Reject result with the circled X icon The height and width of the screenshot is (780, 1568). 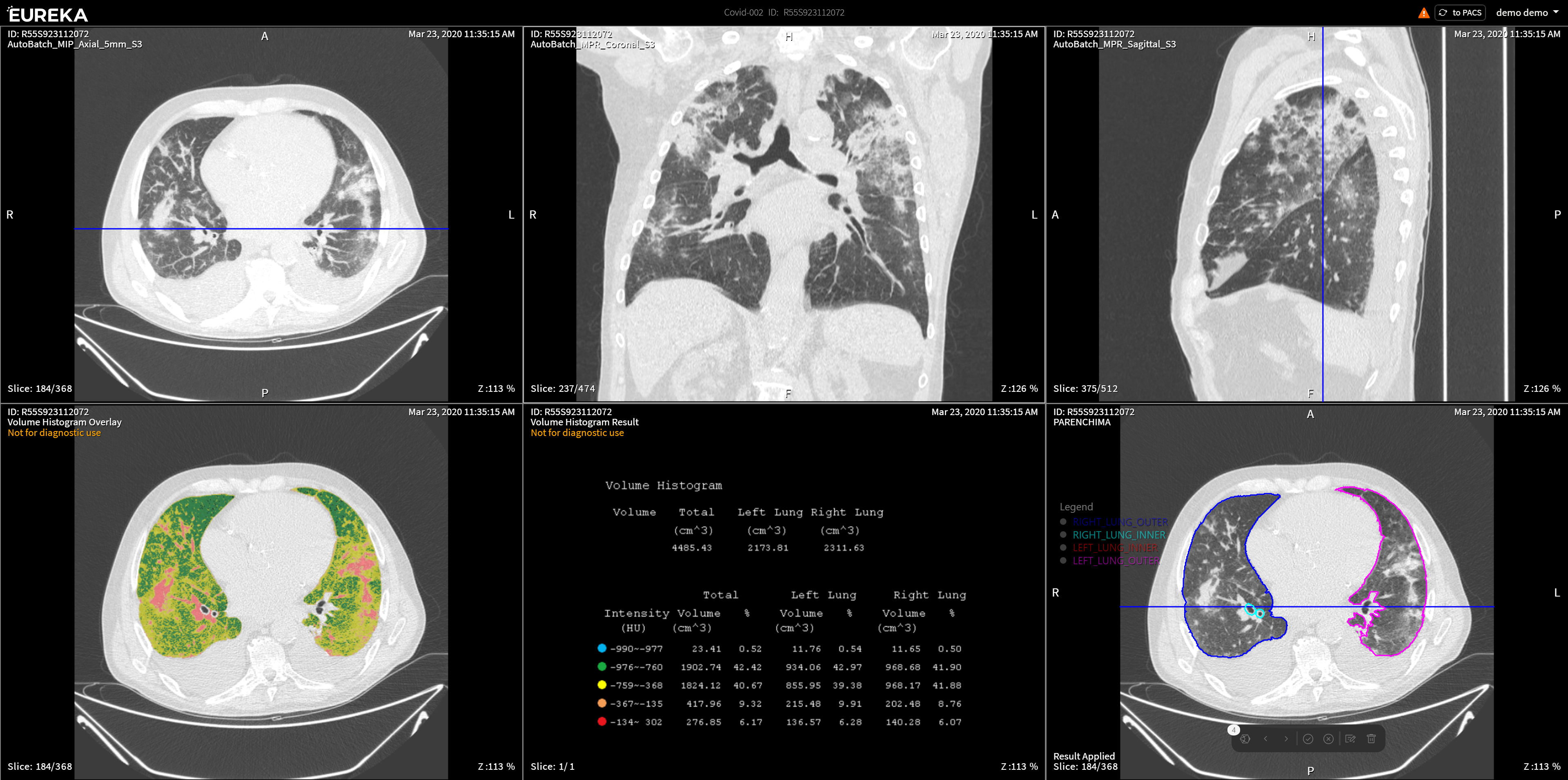coord(1328,739)
